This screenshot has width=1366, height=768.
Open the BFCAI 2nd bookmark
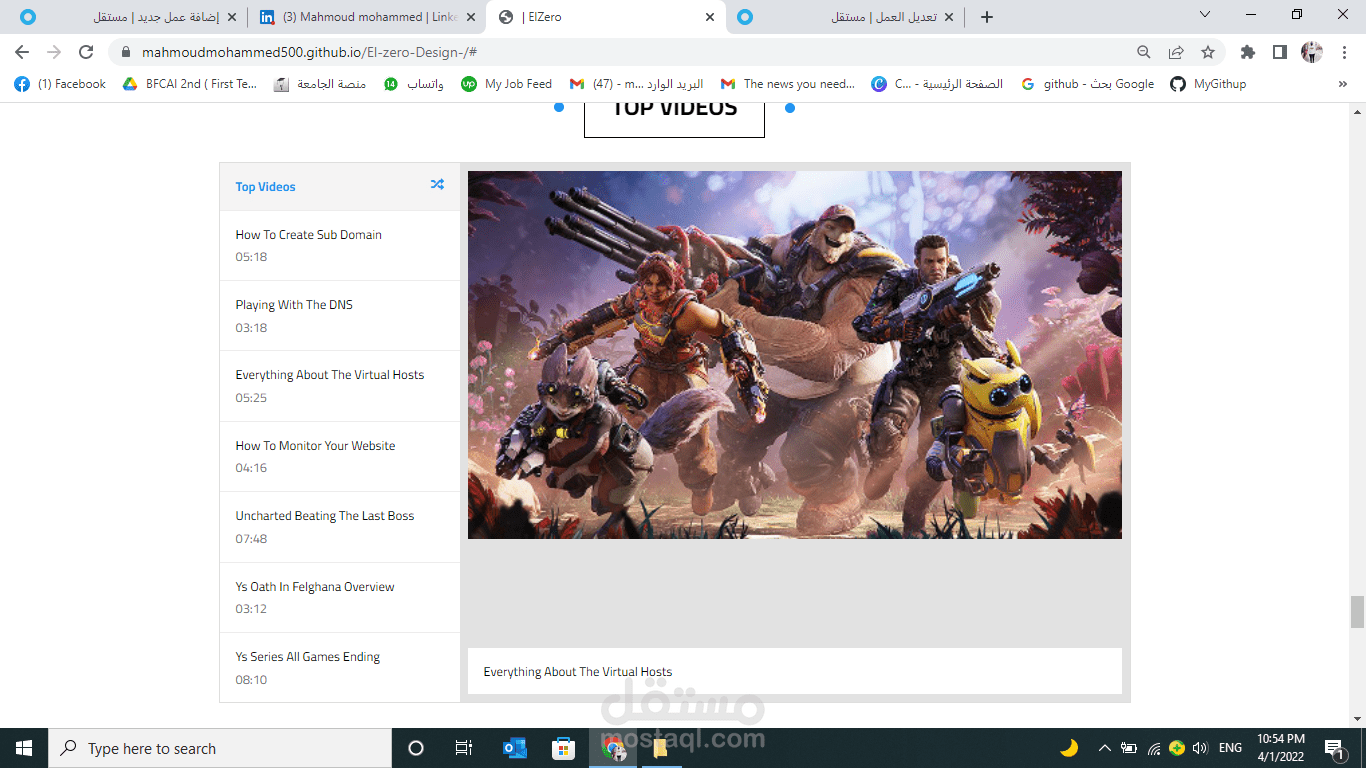pyautogui.click(x=190, y=84)
